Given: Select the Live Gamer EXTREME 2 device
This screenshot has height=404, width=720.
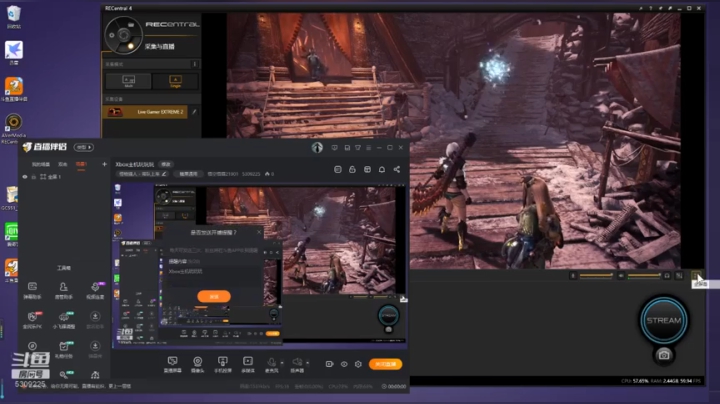Looking at the screenshot, I should coord(145,112).
